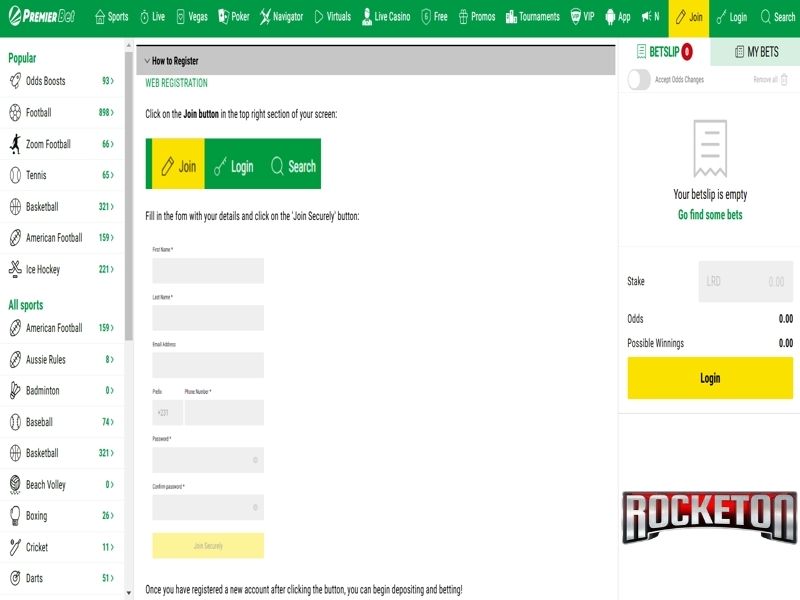The height and width of the screenshot is (600, 800).
Task: Open the Sports menu
Action: 111,17
